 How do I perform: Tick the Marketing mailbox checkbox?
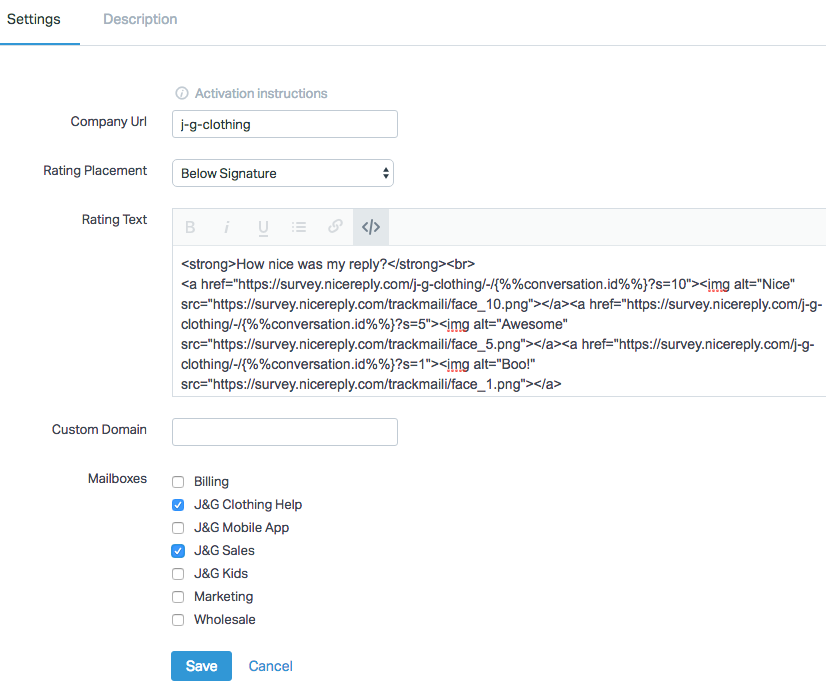[178, 597]
